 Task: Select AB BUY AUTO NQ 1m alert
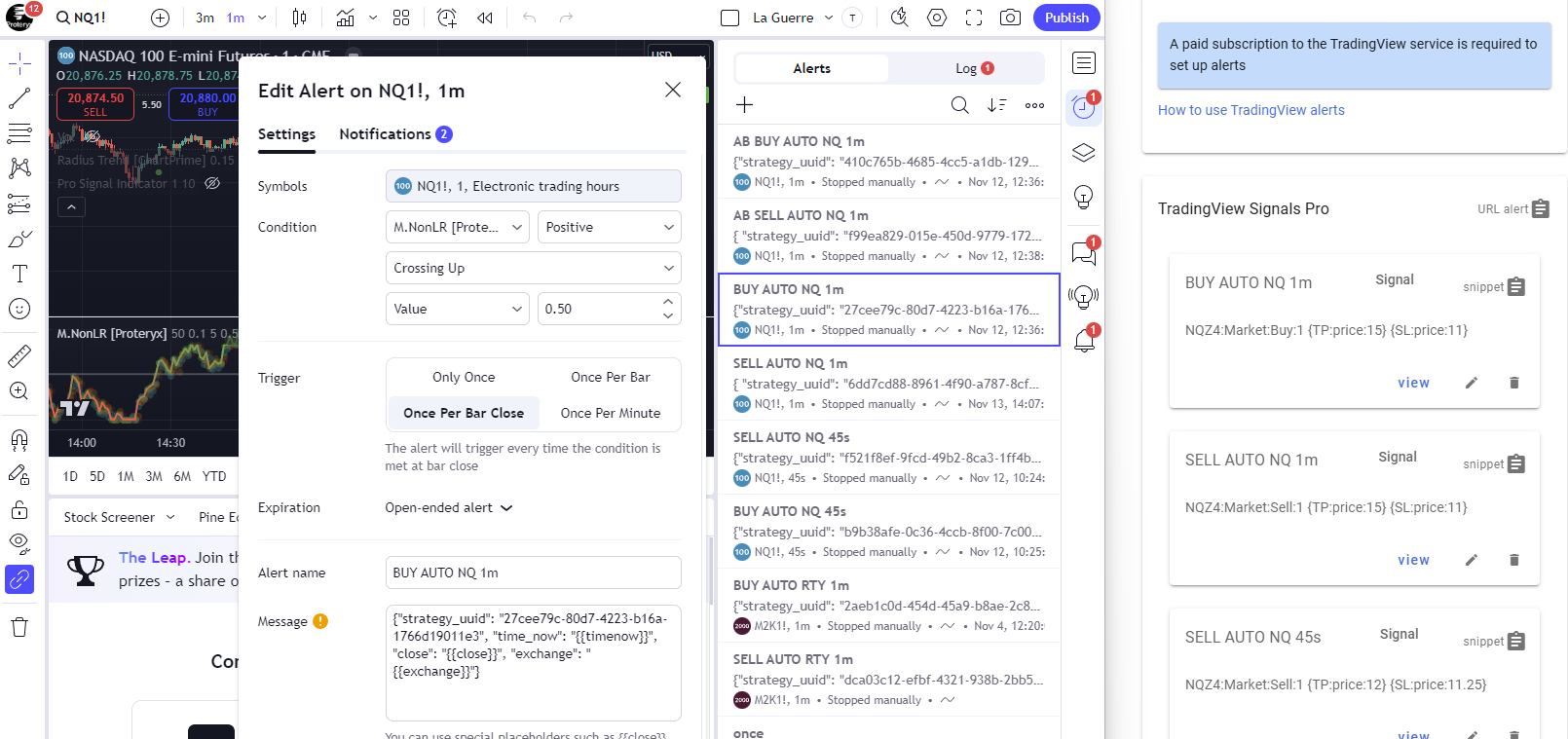coord(888,162)
